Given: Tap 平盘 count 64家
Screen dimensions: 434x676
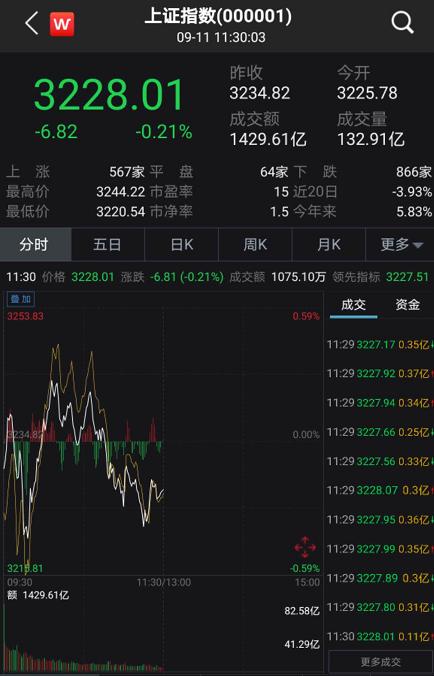Looking at the screenshot, I should click(x=274, y=172).
